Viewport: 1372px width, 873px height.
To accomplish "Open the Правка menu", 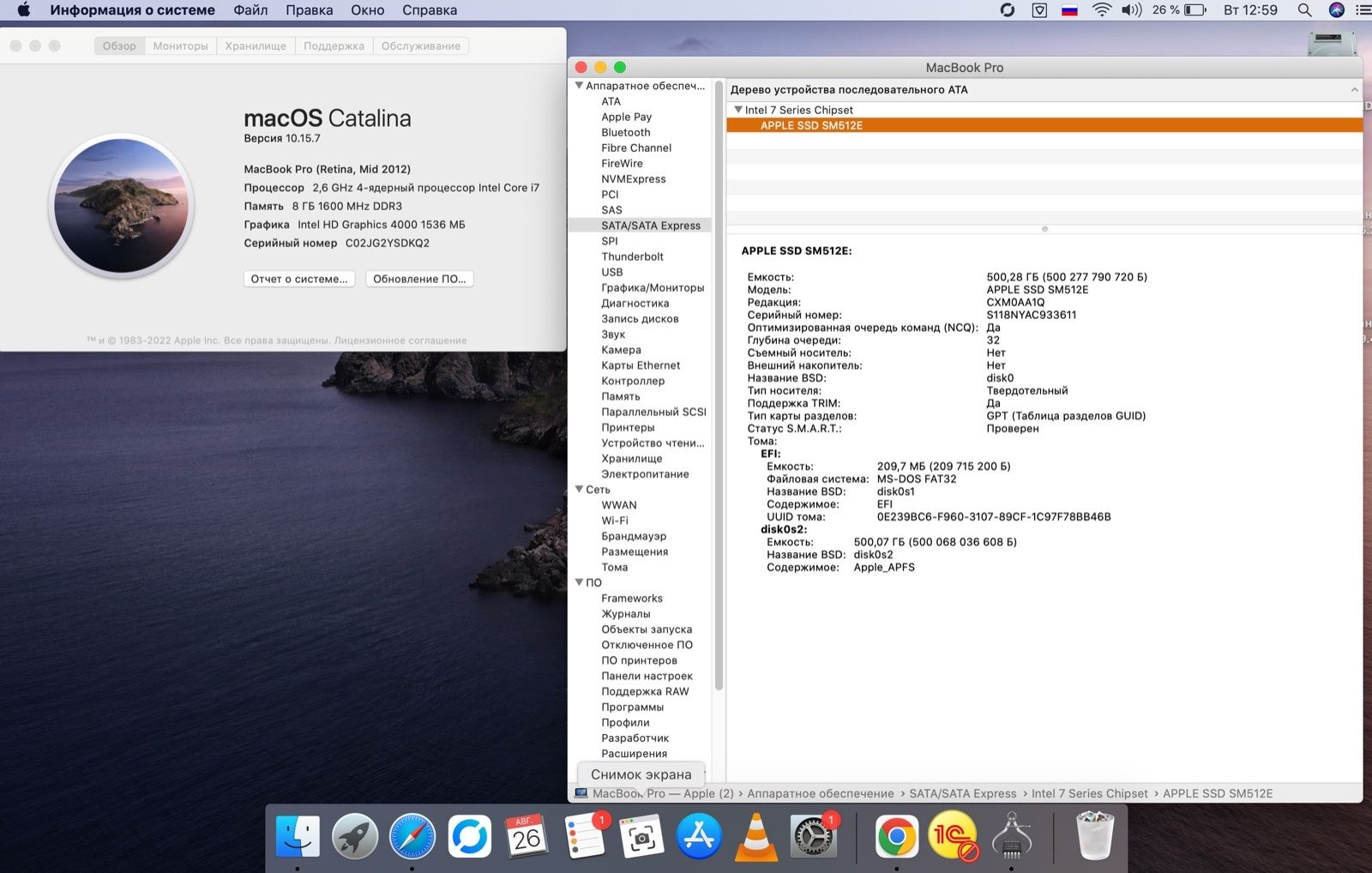I will click(309, 10).
